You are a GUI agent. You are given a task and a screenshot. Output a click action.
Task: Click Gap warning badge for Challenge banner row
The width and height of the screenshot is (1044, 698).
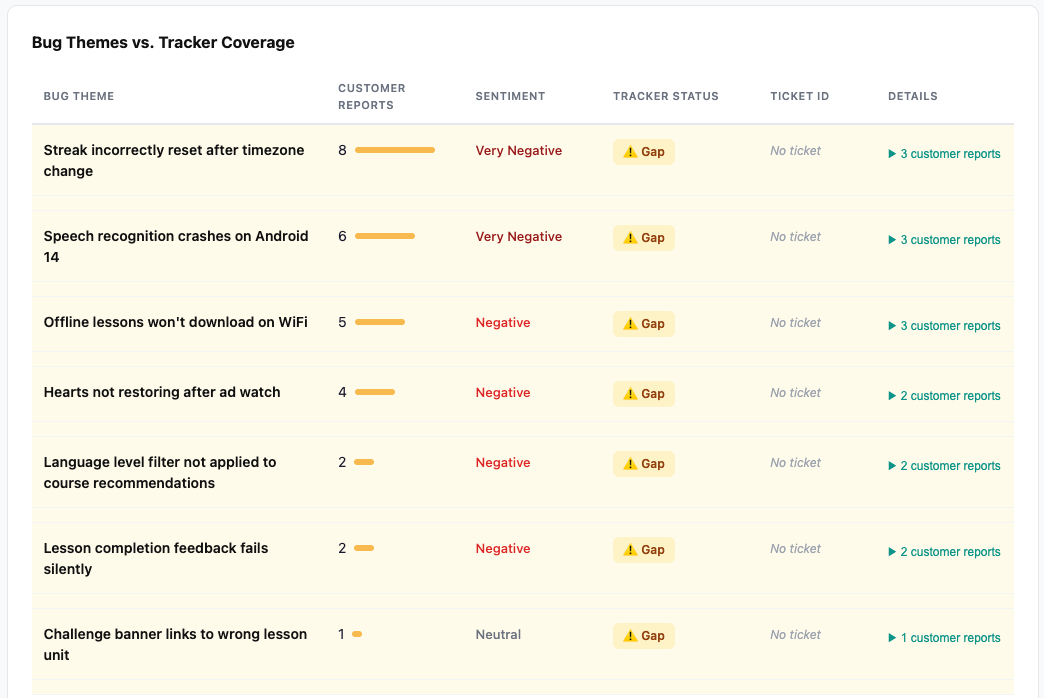coord(644,635)
